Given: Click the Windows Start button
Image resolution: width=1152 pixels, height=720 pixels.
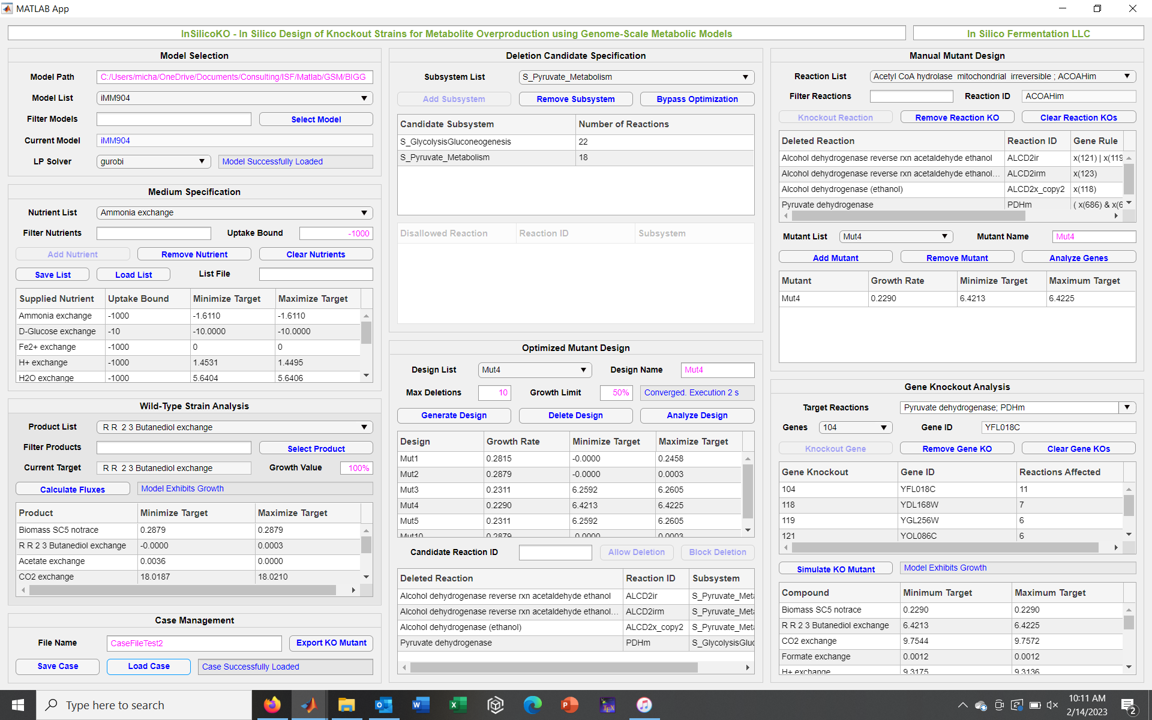Looking at the screenshot, I should tap(18, 705).
